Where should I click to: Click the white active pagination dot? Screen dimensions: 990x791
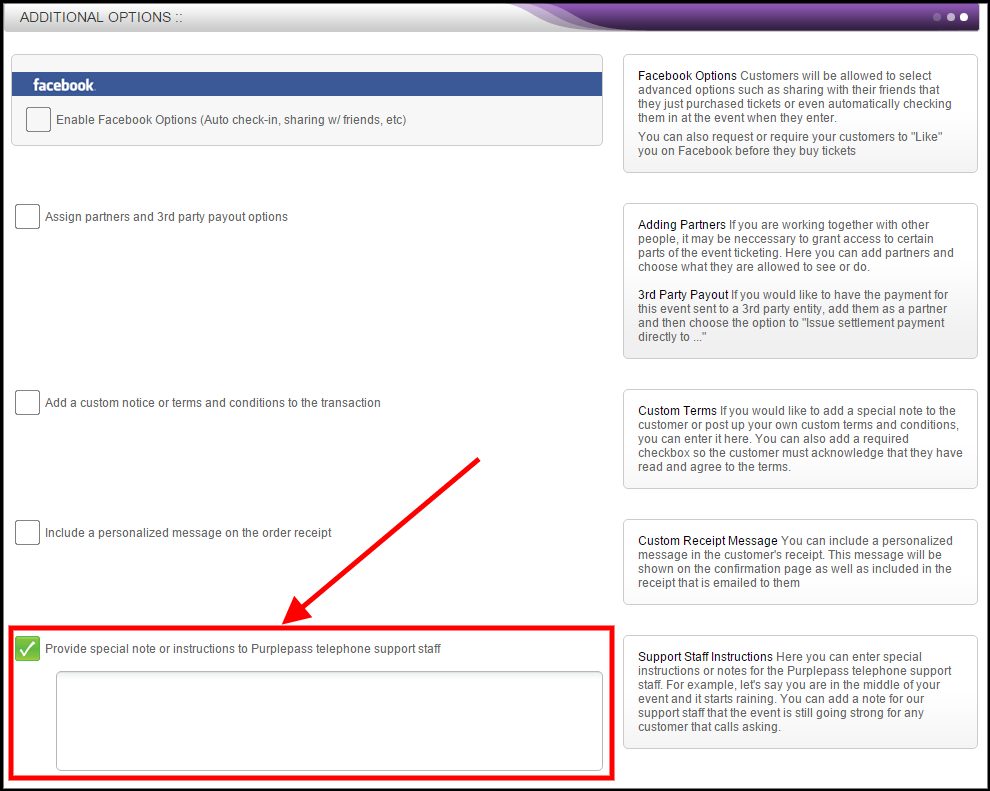(963, 17)
